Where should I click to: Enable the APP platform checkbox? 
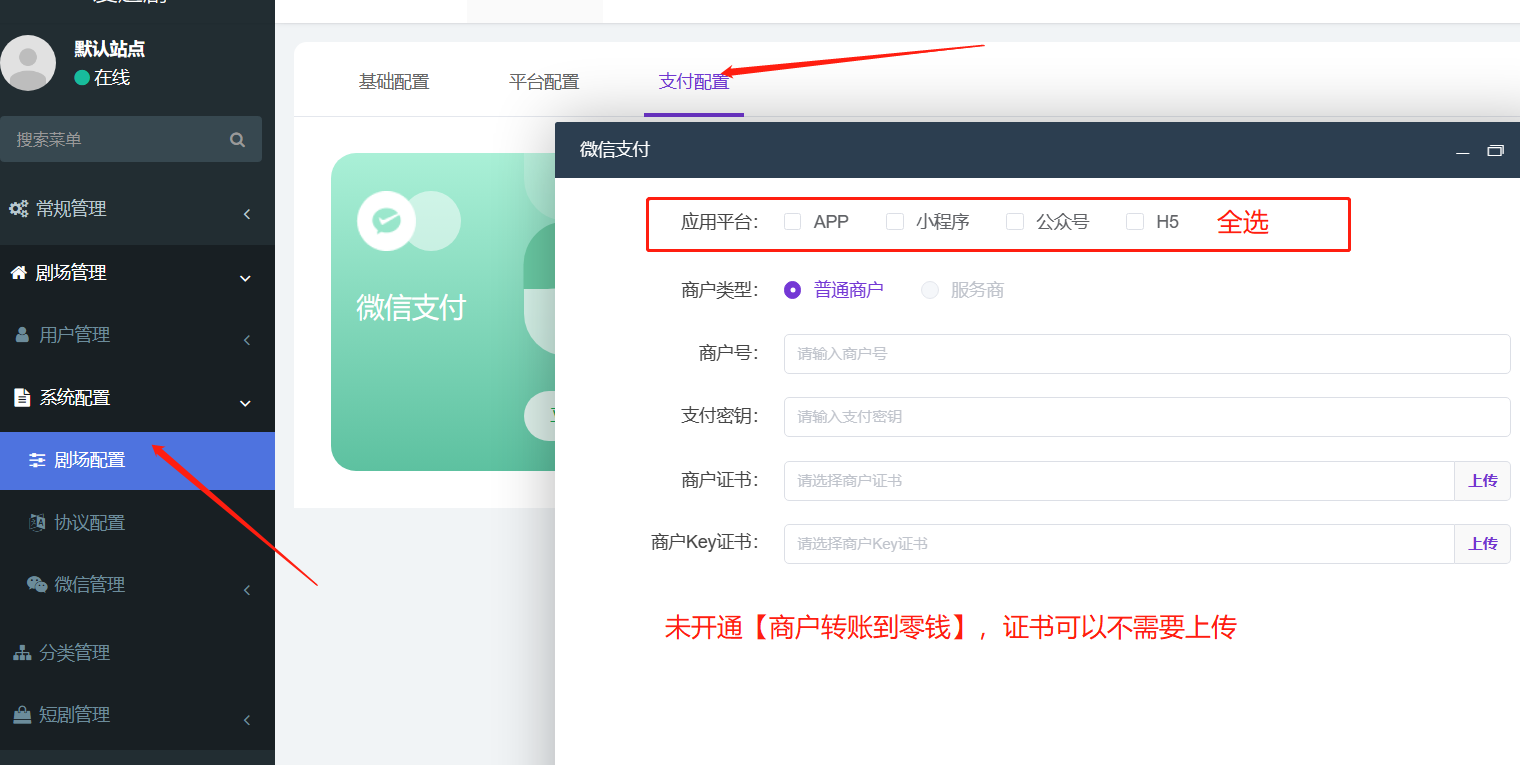(x=793, y=221)
